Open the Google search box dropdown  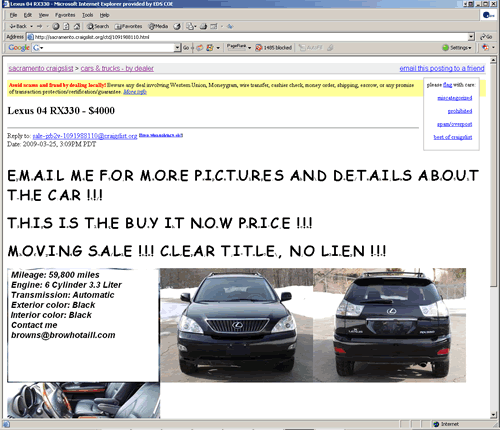(x=177, y=48)
